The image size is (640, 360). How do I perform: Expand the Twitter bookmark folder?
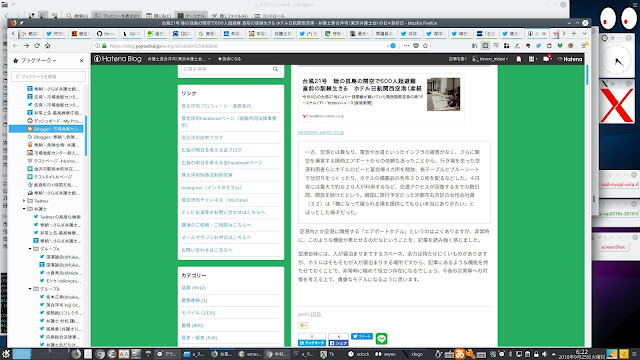24,201
